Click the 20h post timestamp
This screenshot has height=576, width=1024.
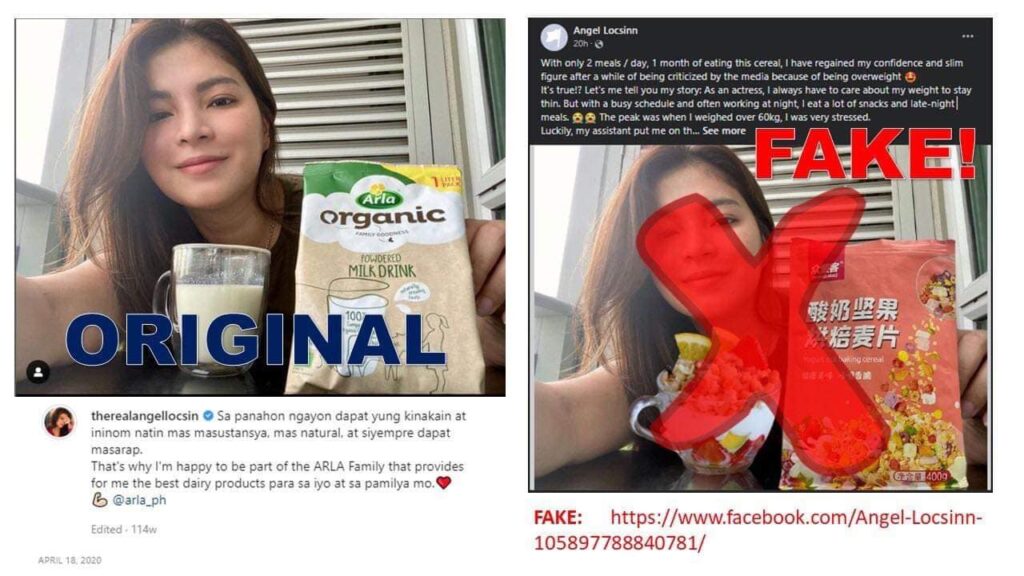[x=581, y=44]
